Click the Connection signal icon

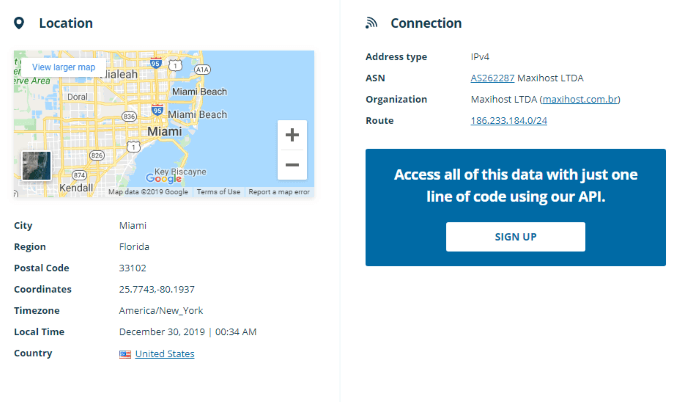click(371, 23)
